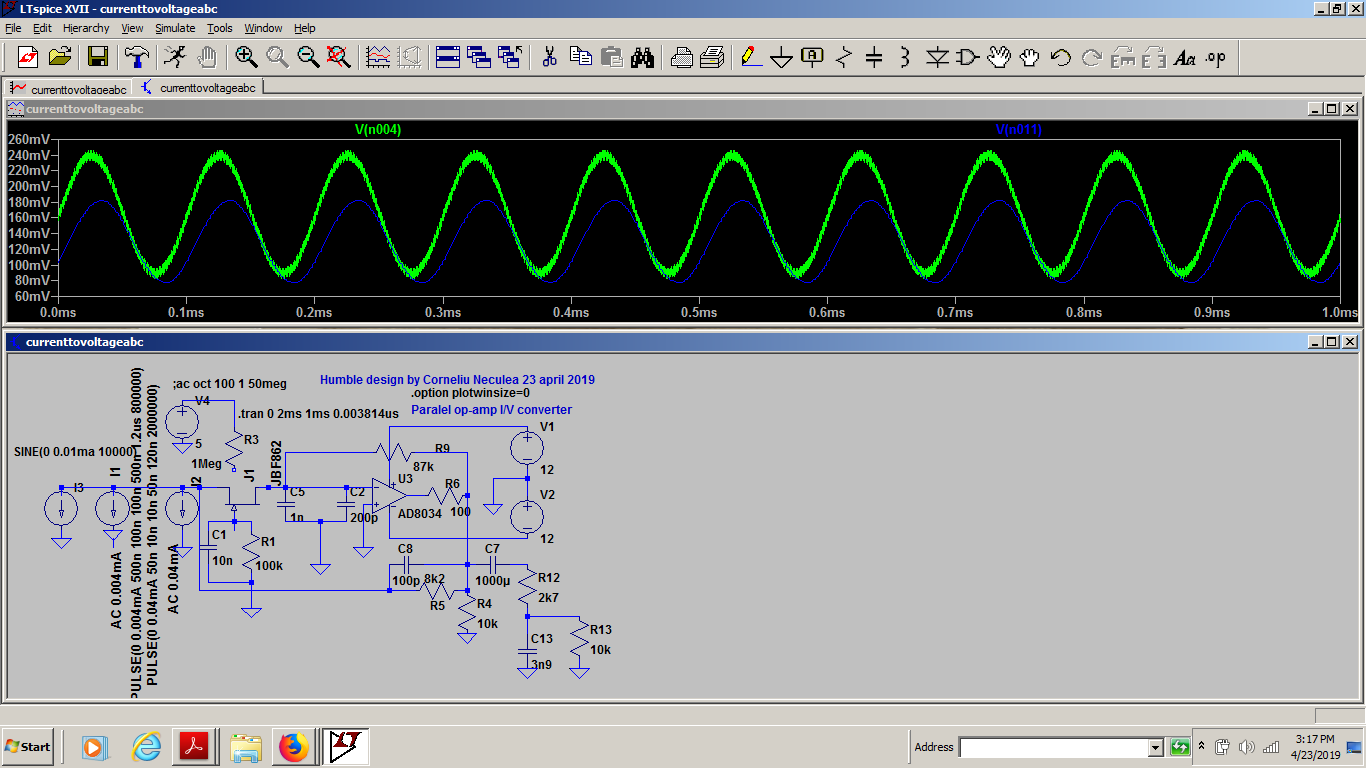The height and width of the screenshot is (768, 1366).
Task: Place a ground symbol
Action: tap(782, 57)
